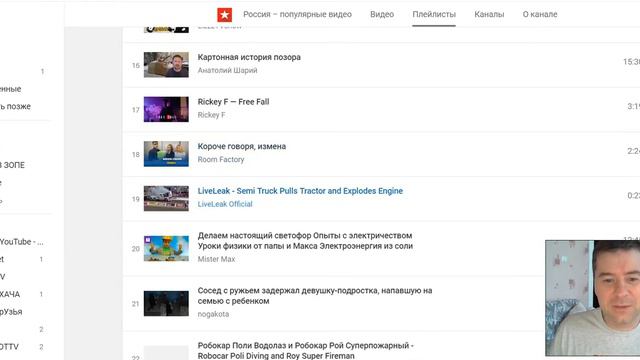Click playlist index number 19

[136, 199]
